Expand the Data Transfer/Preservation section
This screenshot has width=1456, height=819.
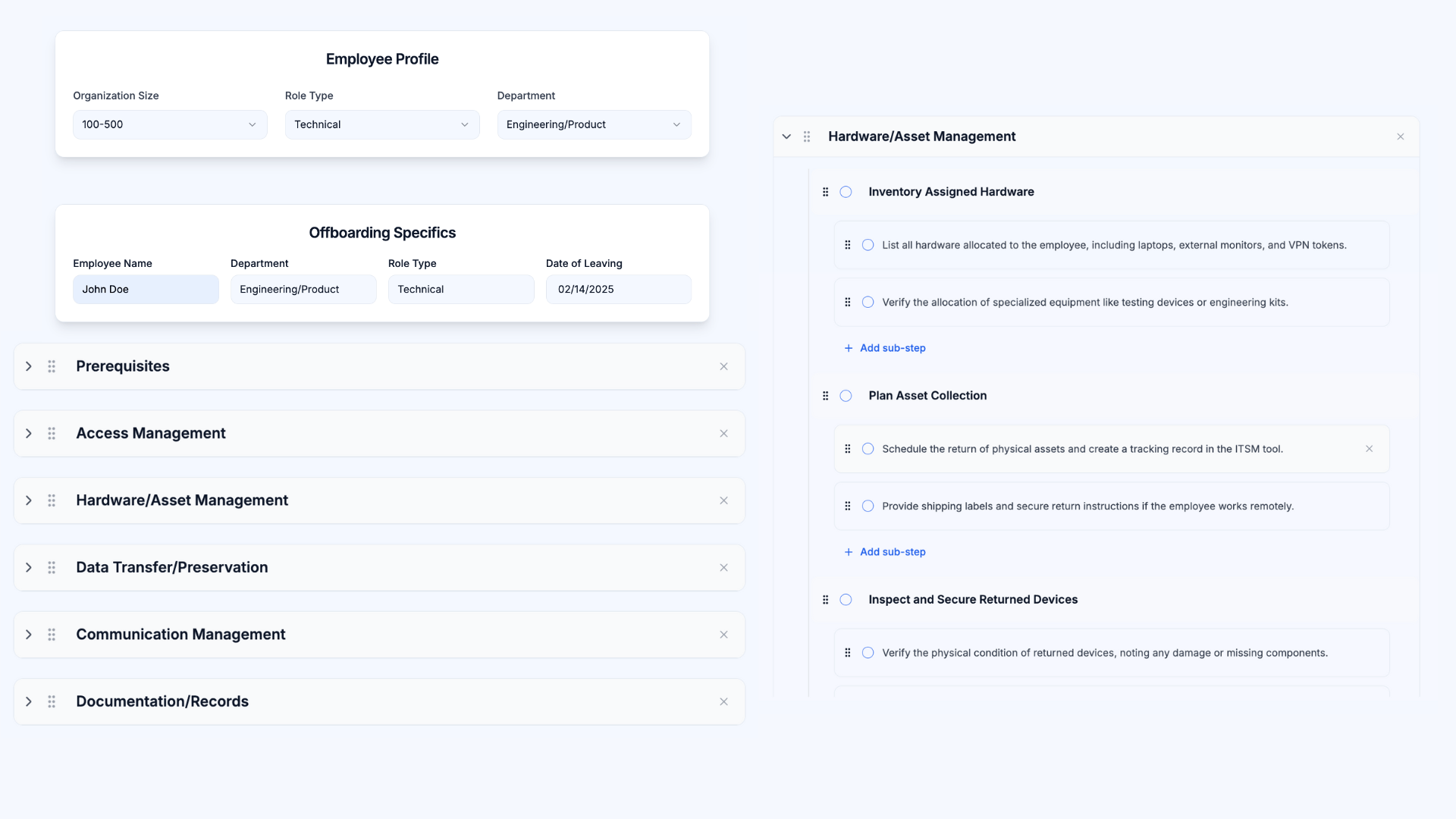(x=29, y=568)
